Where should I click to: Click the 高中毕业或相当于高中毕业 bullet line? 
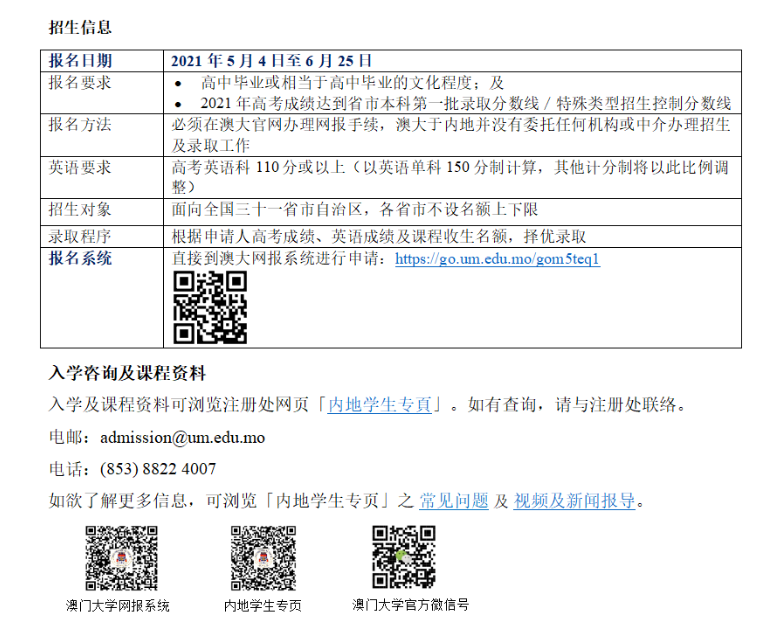[352, 83]
